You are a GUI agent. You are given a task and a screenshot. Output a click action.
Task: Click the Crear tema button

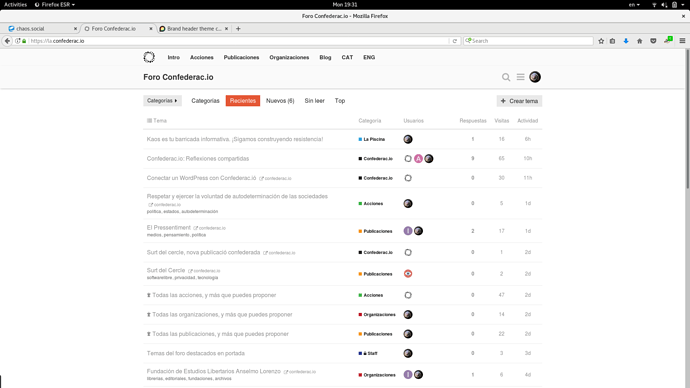click(x=519, y=101)
